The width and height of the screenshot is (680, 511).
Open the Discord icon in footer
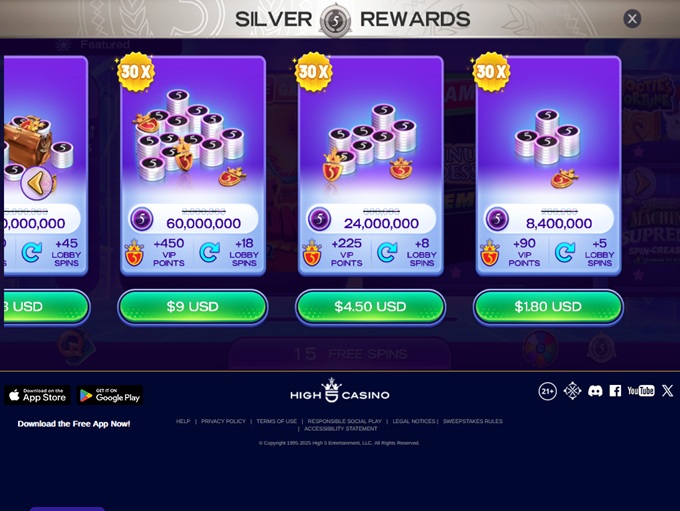[595, 391]
